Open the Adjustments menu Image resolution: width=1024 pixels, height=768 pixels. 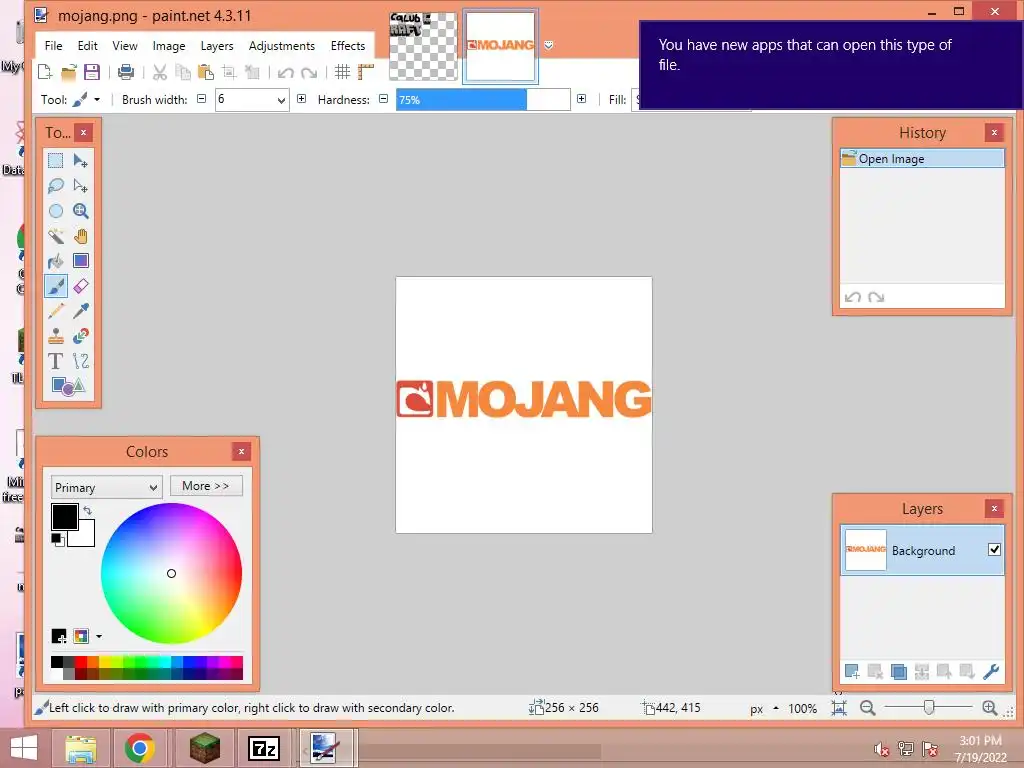(x=281, y=46)
